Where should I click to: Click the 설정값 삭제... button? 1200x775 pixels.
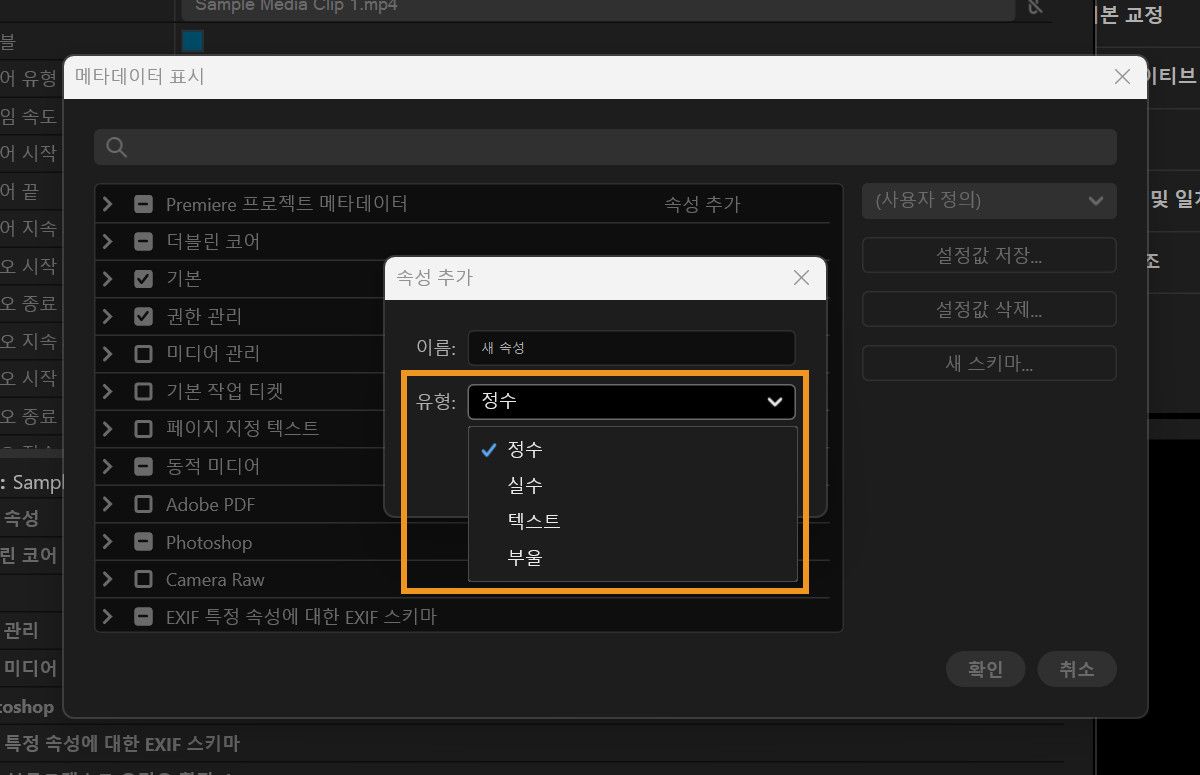[989, 309]
